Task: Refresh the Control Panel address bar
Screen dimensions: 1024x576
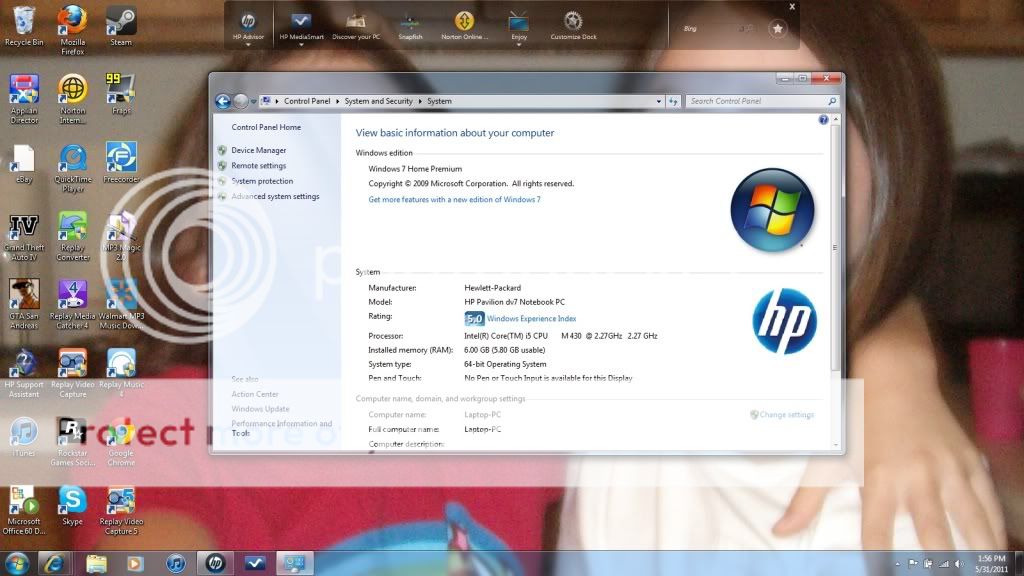Action: click(673, 101)
